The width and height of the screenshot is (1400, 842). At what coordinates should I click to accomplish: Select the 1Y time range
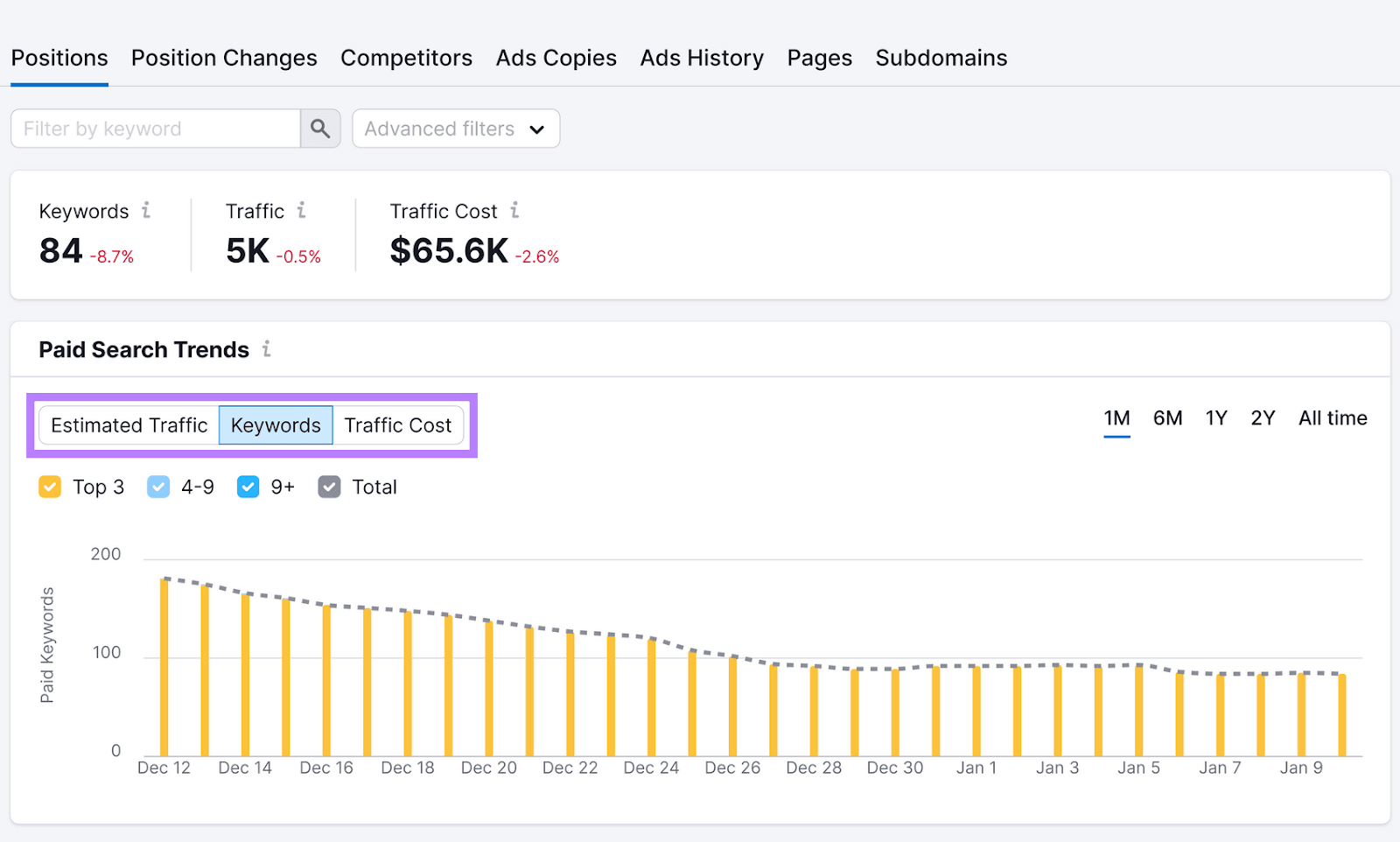[x=1216, y=418]
